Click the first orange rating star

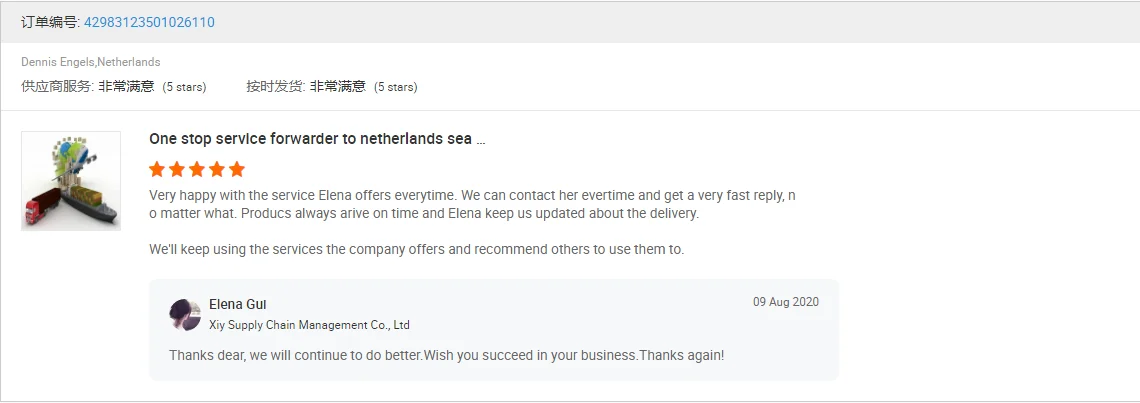[157, 169]
